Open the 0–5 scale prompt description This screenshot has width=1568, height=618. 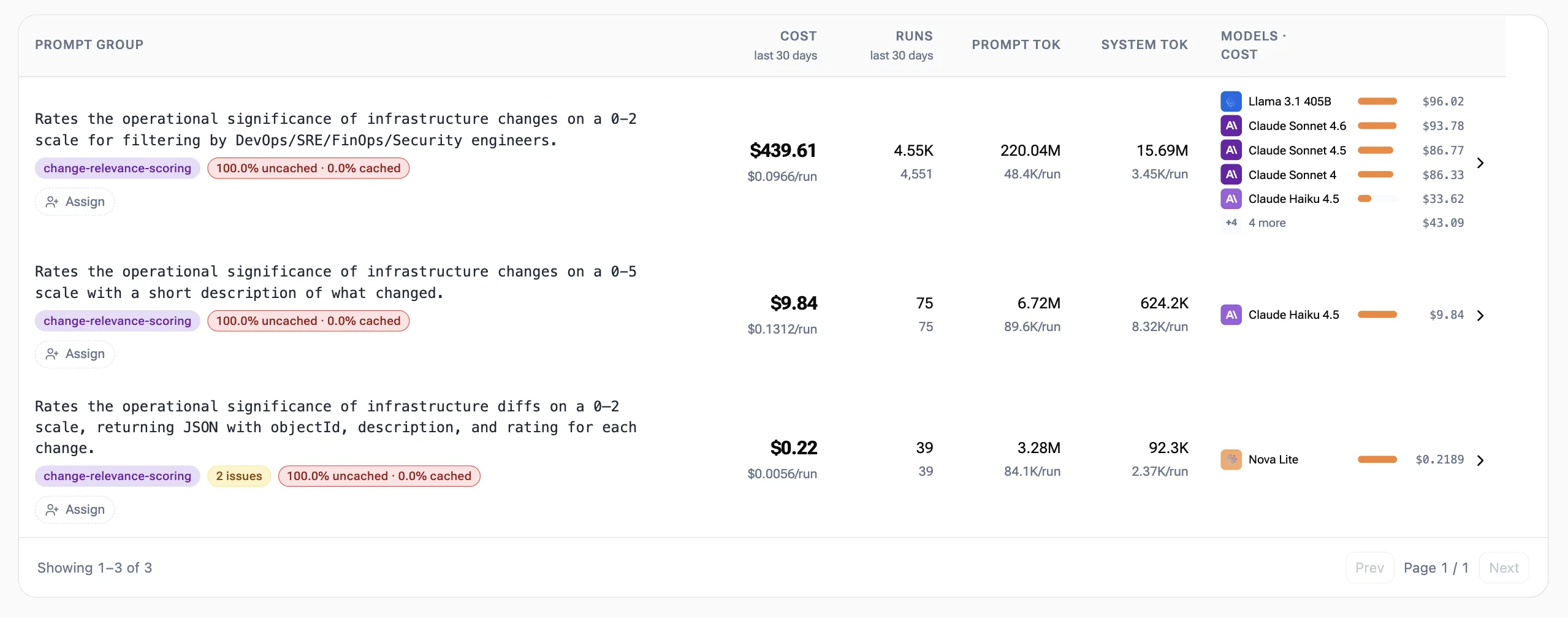[336, 282]
